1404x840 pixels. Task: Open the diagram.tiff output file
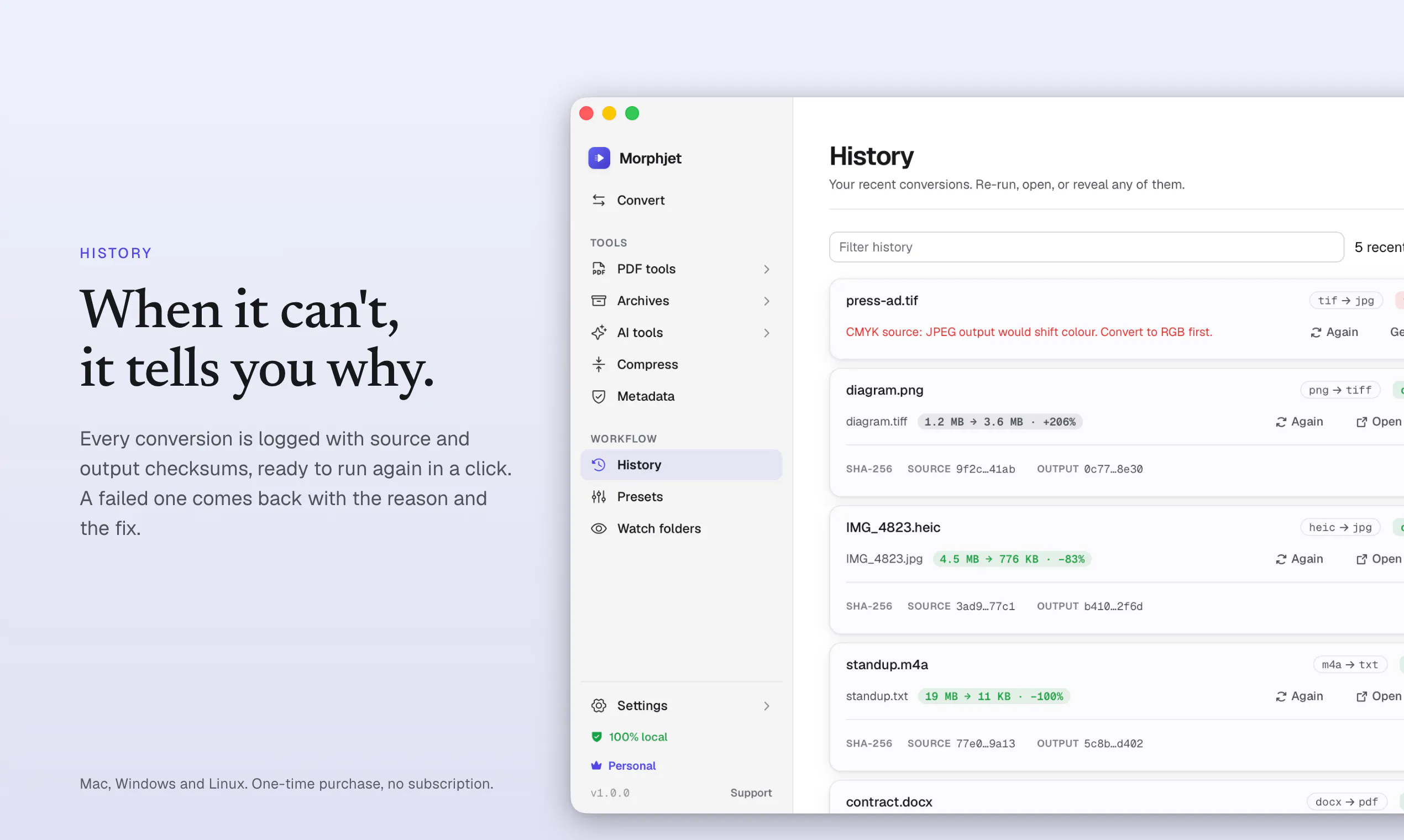pyautogui.click(x=1379, y=422)
